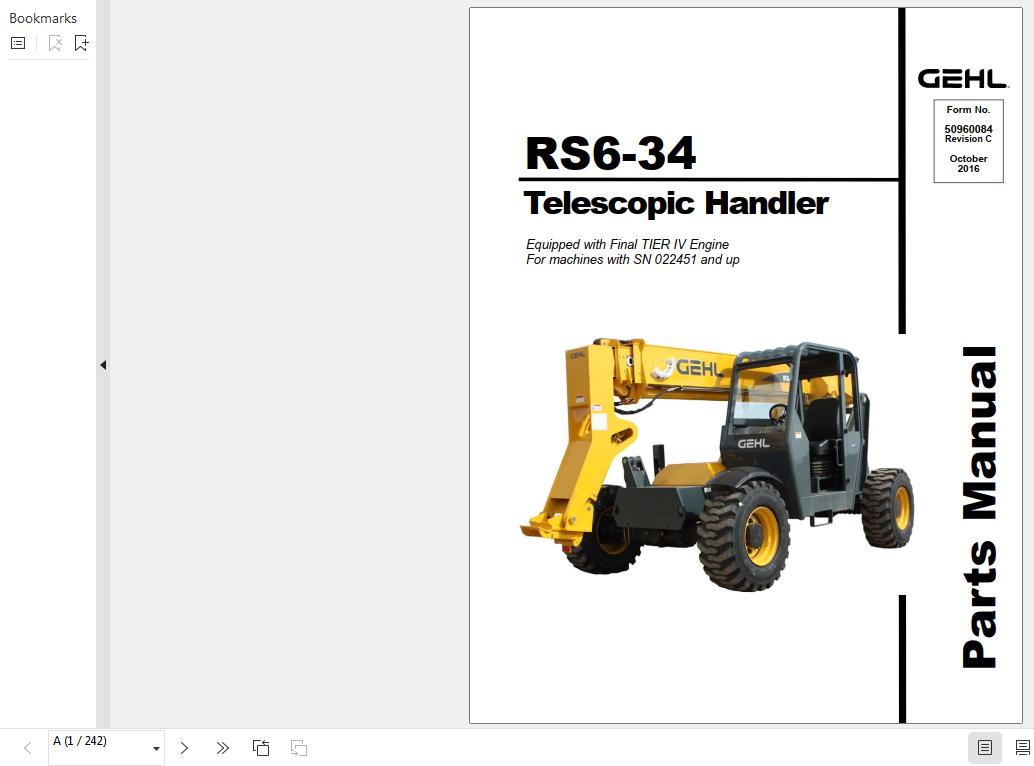1034x766 pixels.
Task: Go to the next page
Action: pyautogui.click(x=185, y=748)
